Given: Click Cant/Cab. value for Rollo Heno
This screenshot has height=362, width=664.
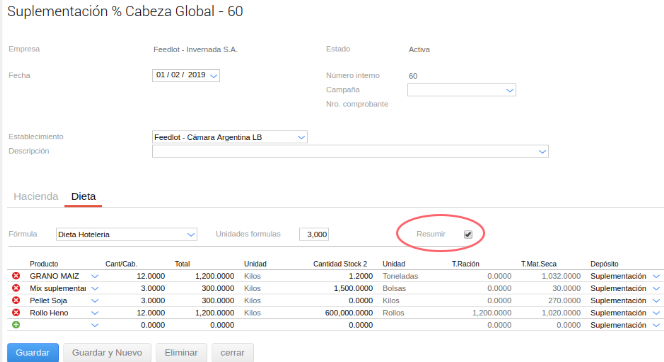Looking at the screenshot, I should [151, 313].
